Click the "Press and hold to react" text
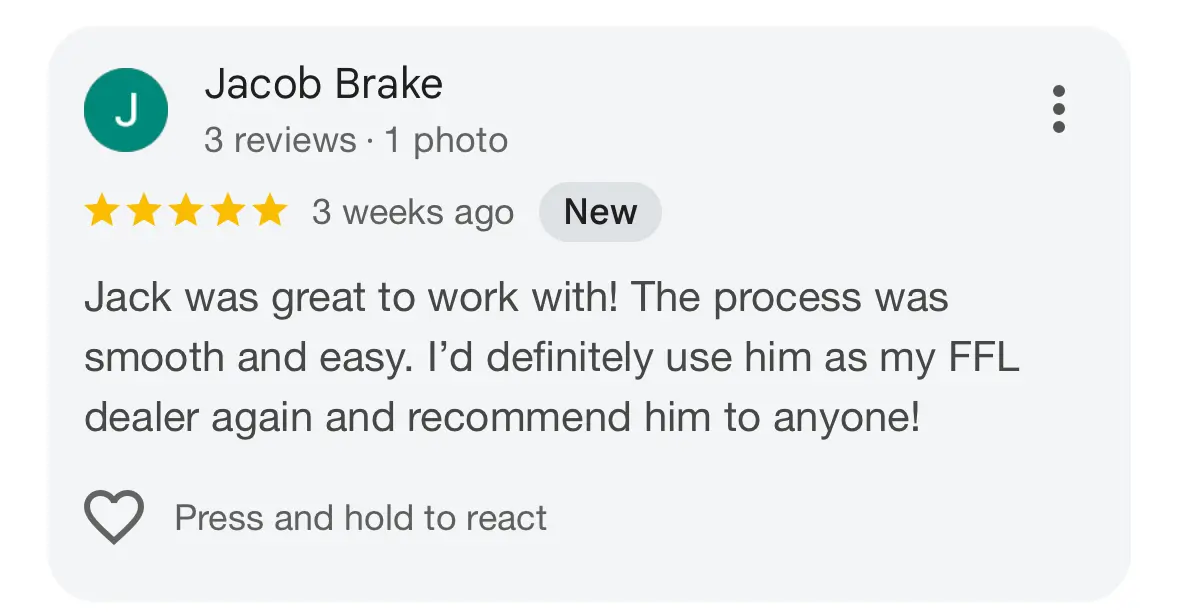Viewport: 1179px width, 613px height. point(361,518)
